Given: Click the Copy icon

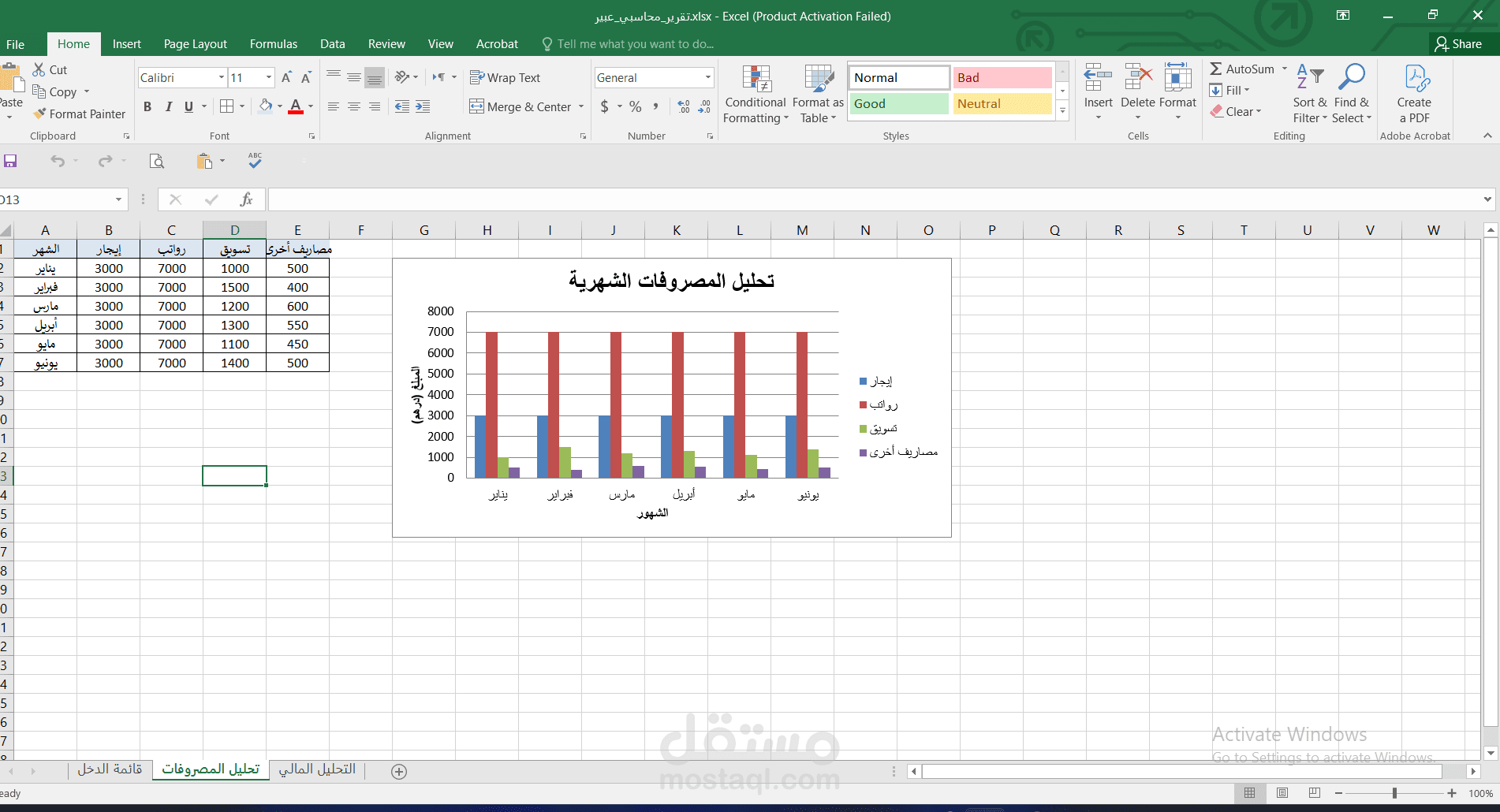Looking at the screenshot, I should [x=39, y=92].
